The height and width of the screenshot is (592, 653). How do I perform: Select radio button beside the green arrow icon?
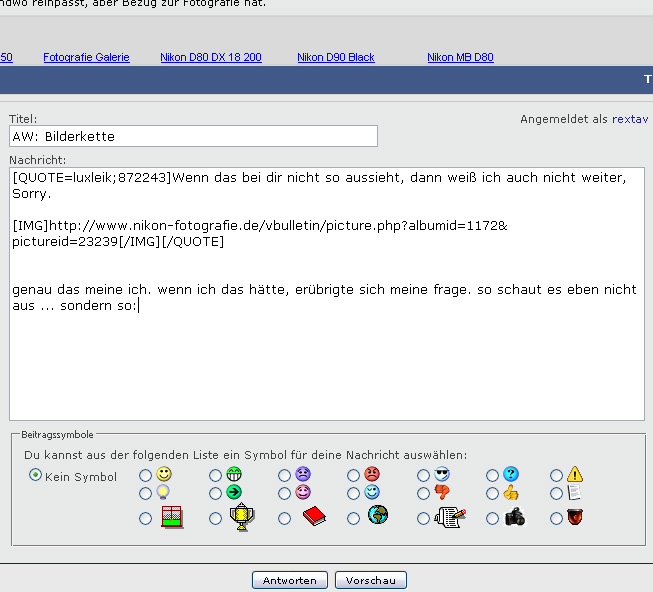click(215, 494)
